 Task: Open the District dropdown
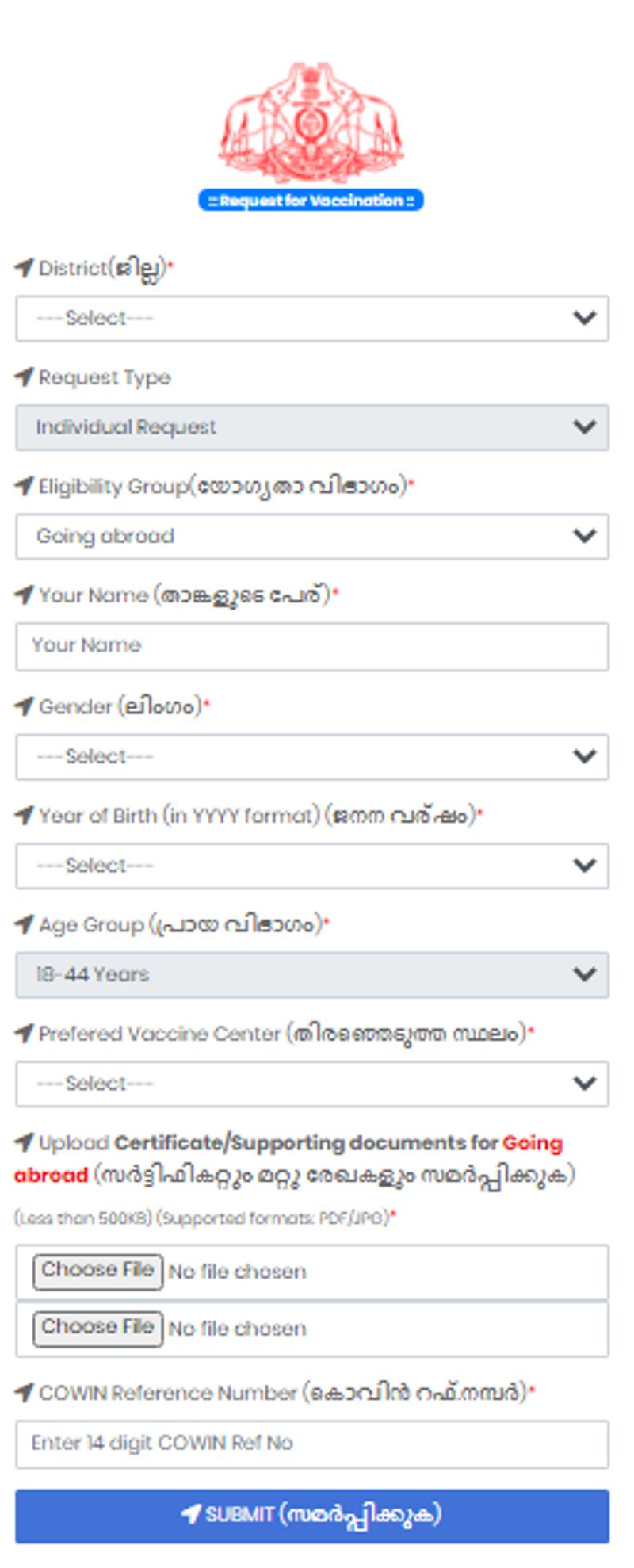tap(312, 319)
